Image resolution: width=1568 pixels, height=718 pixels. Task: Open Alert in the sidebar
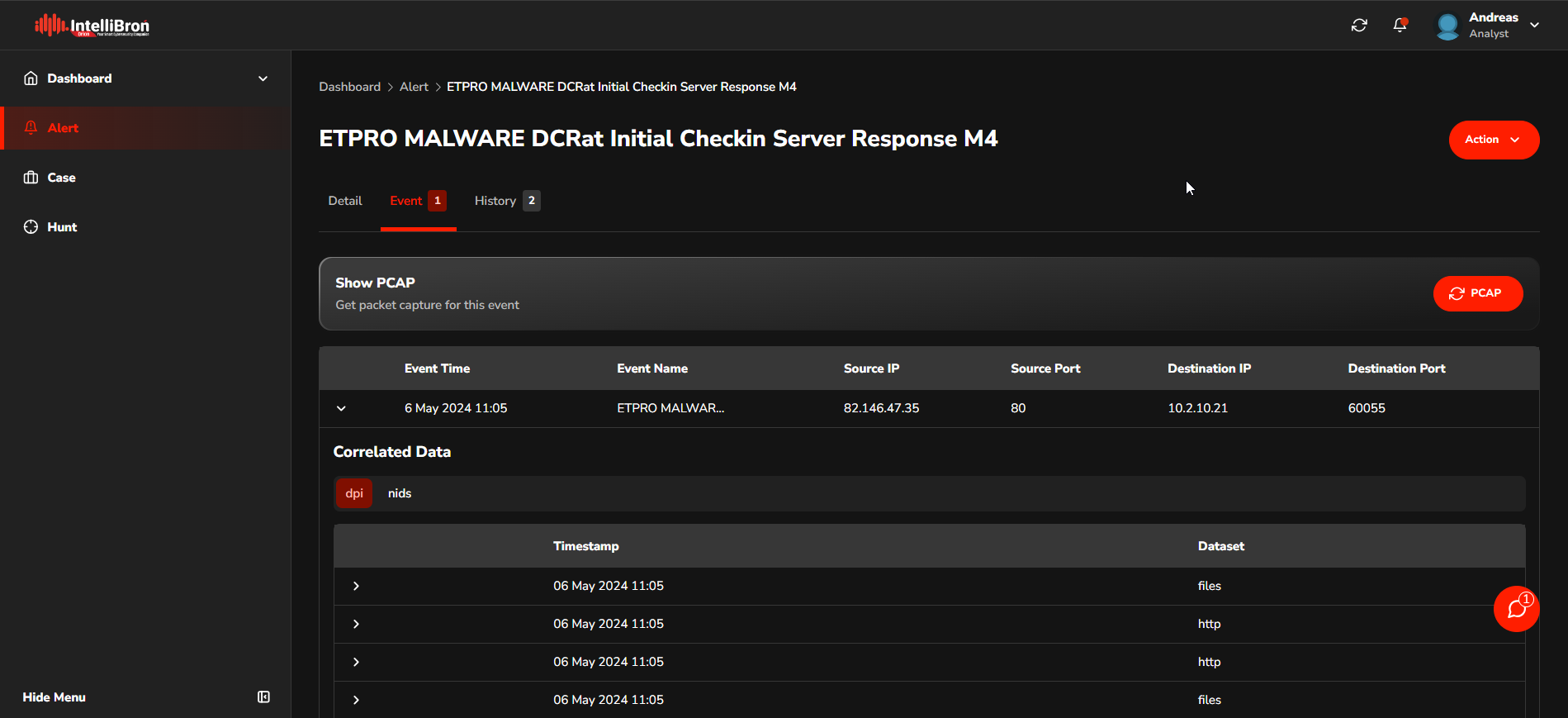click(145, 128)
